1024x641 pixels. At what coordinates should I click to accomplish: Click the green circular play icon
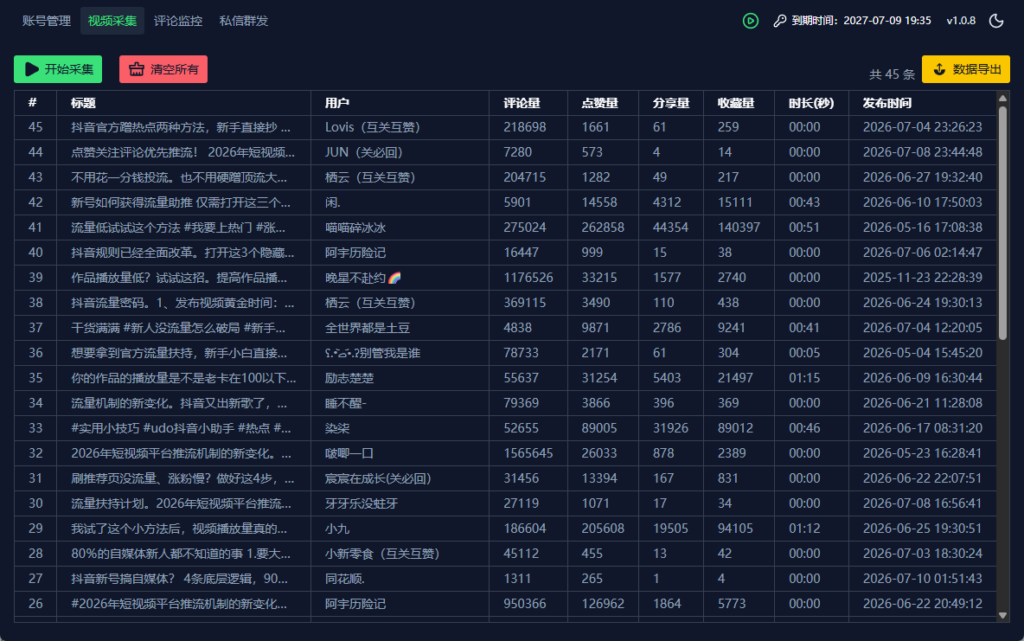(x=750, y=21)
